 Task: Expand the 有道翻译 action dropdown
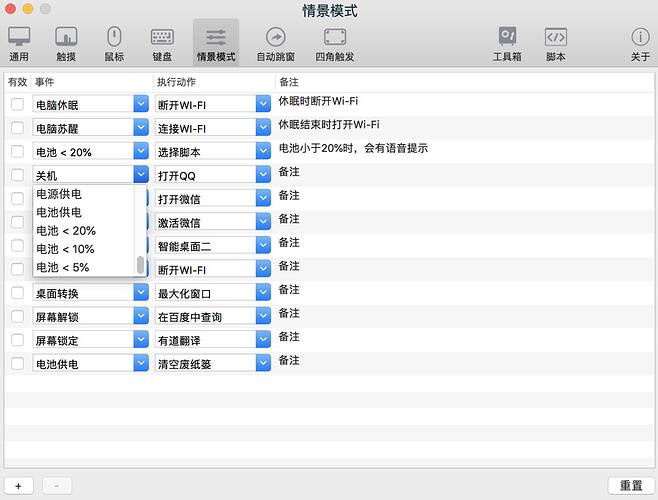263,341
